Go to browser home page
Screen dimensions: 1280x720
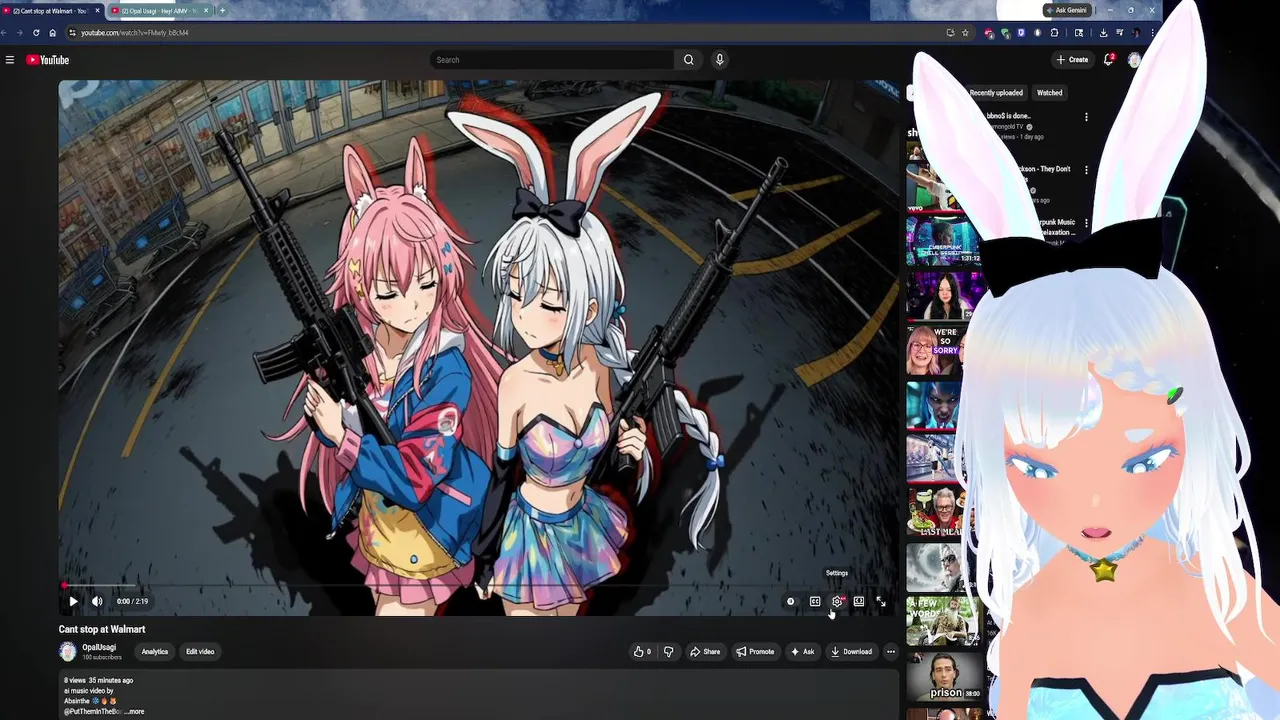(x=53, y=33)
